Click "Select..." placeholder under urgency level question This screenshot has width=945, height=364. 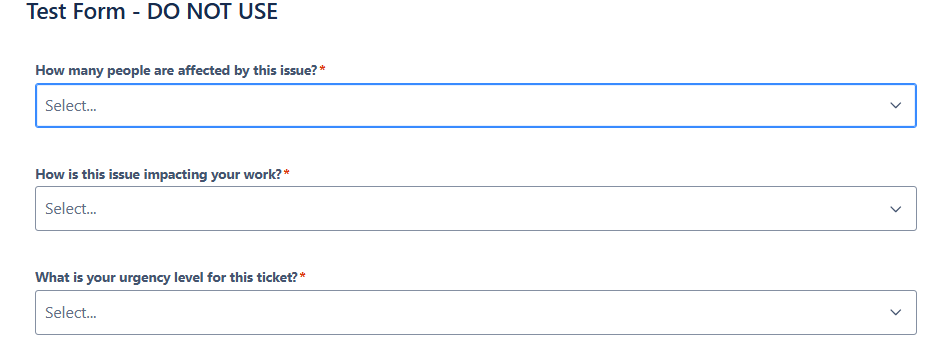coord(71,312)
